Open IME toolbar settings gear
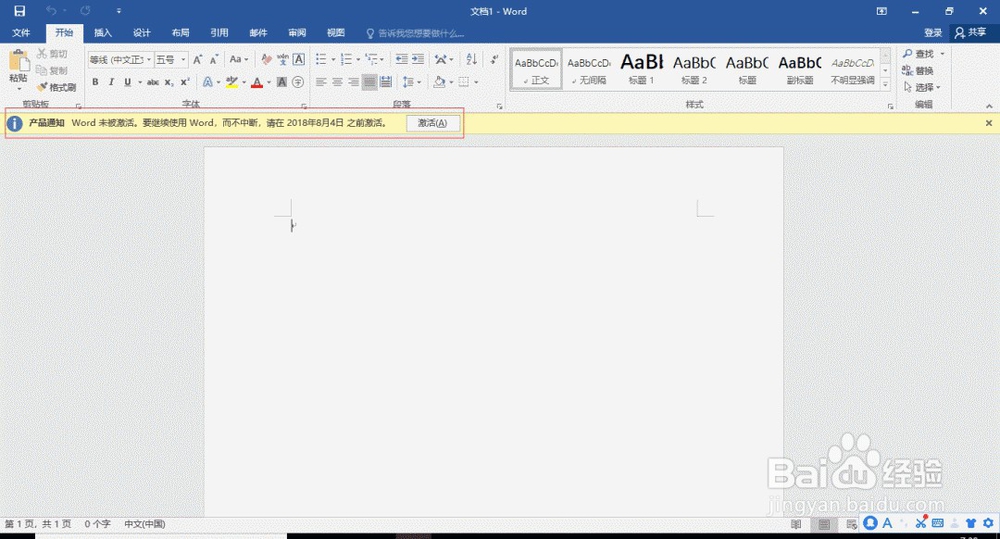Image resolution: width=1000 pixels, height=539 pixels. click(x=988, y=523)
